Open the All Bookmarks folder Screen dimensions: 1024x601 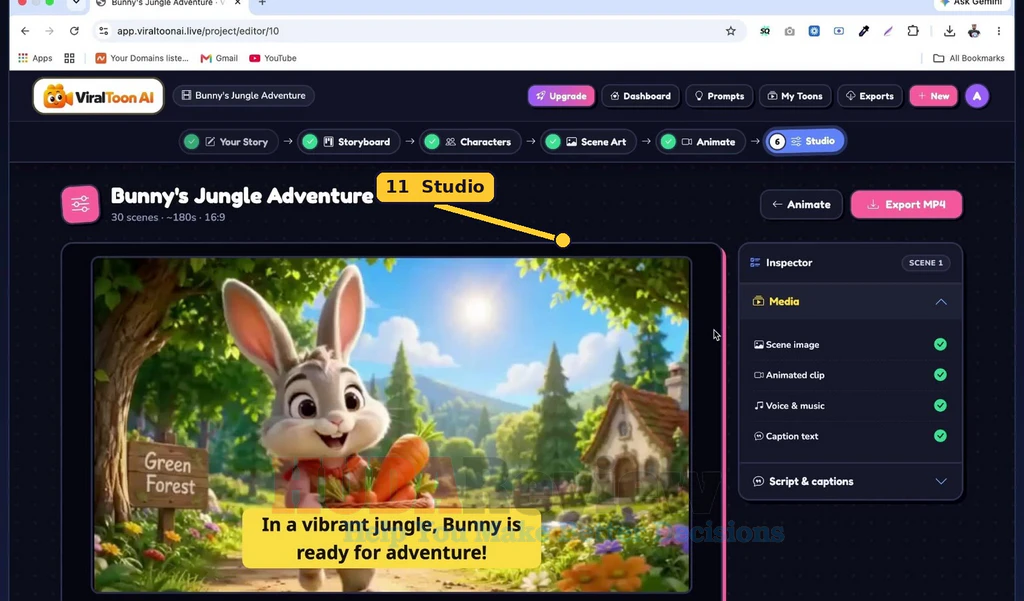point(968,58)
